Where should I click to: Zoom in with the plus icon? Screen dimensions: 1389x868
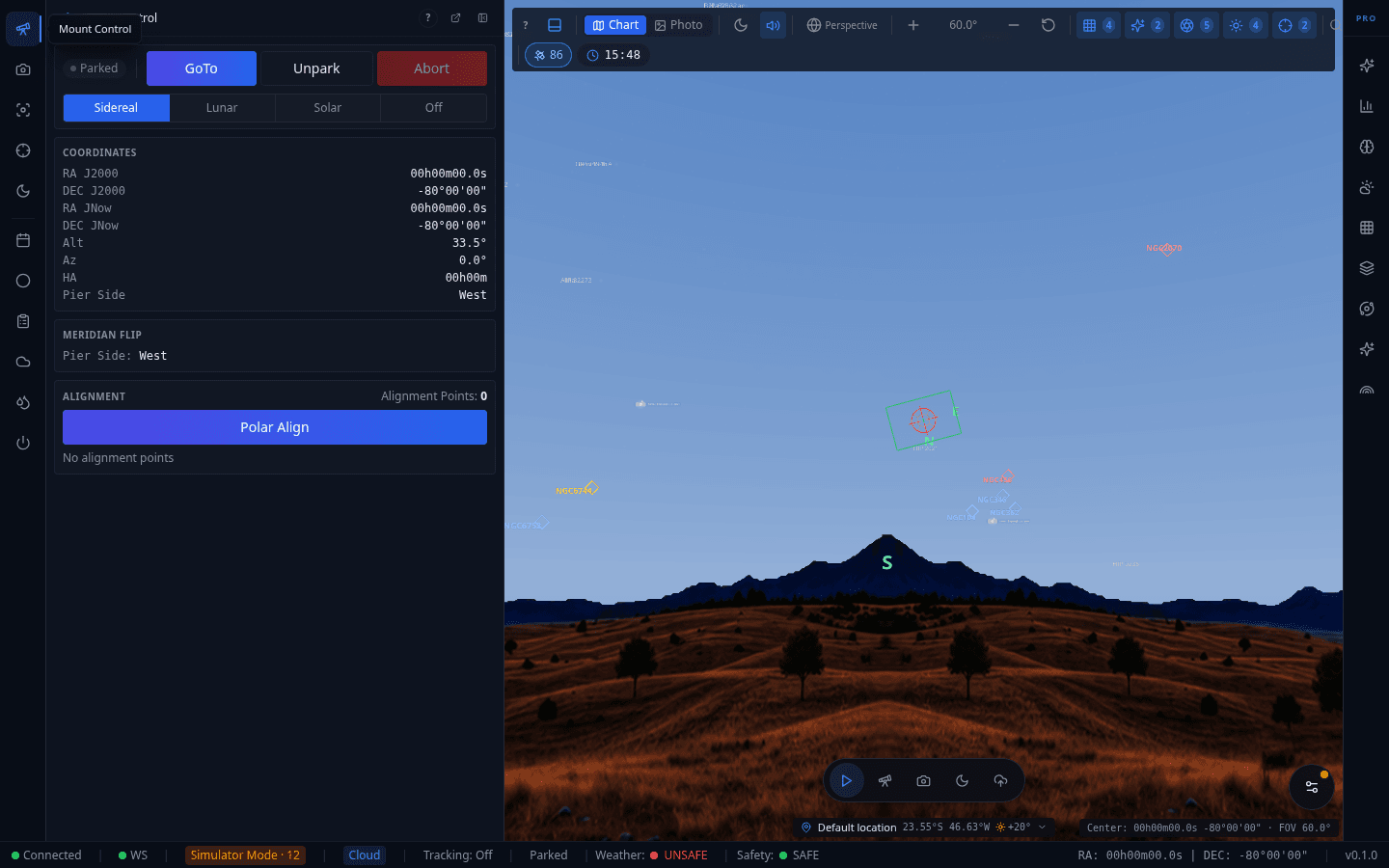913,25
